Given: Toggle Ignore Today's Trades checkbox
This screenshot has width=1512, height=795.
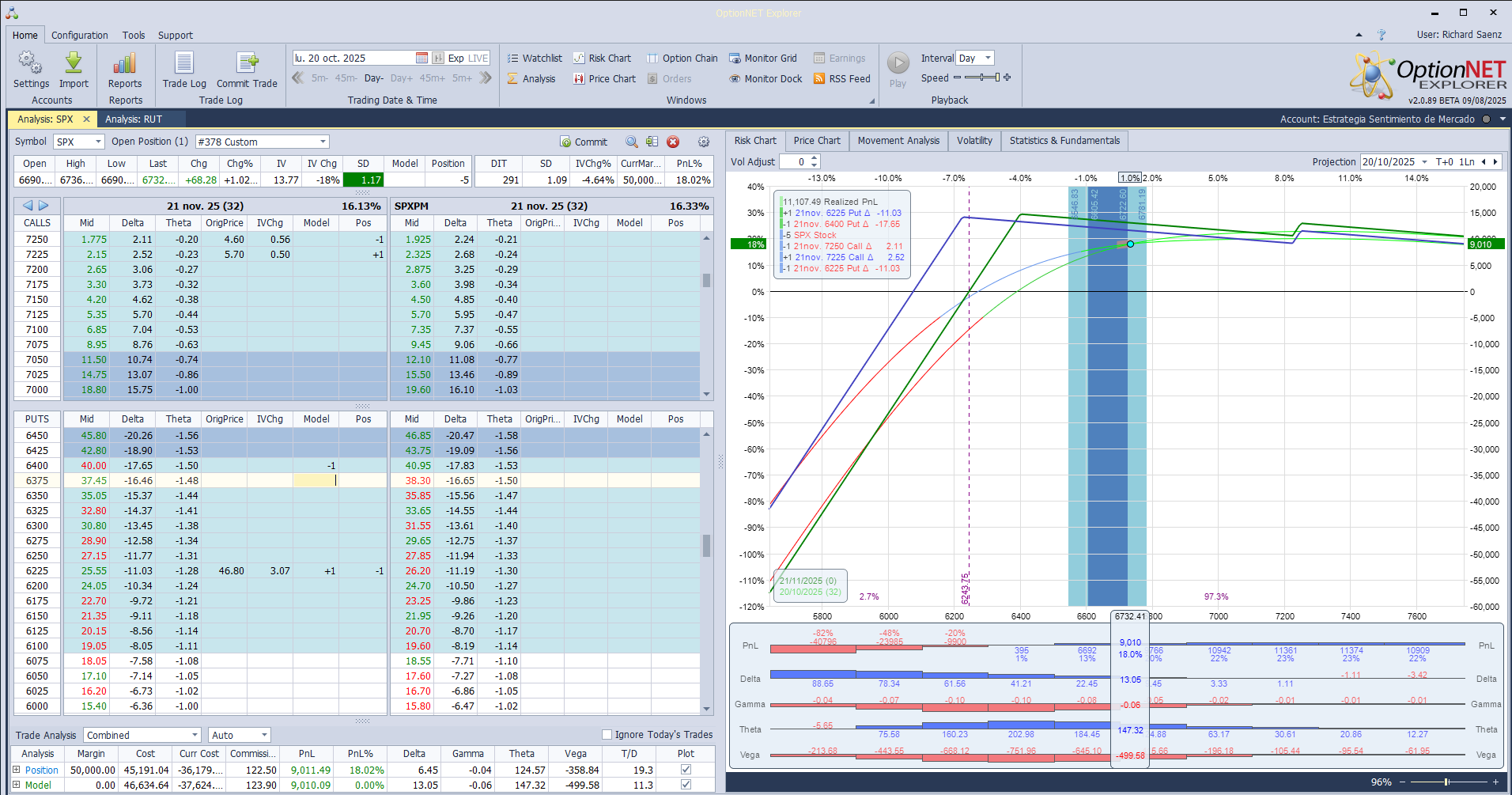Looking at the screenshot, I should click(x=607, y=734).
